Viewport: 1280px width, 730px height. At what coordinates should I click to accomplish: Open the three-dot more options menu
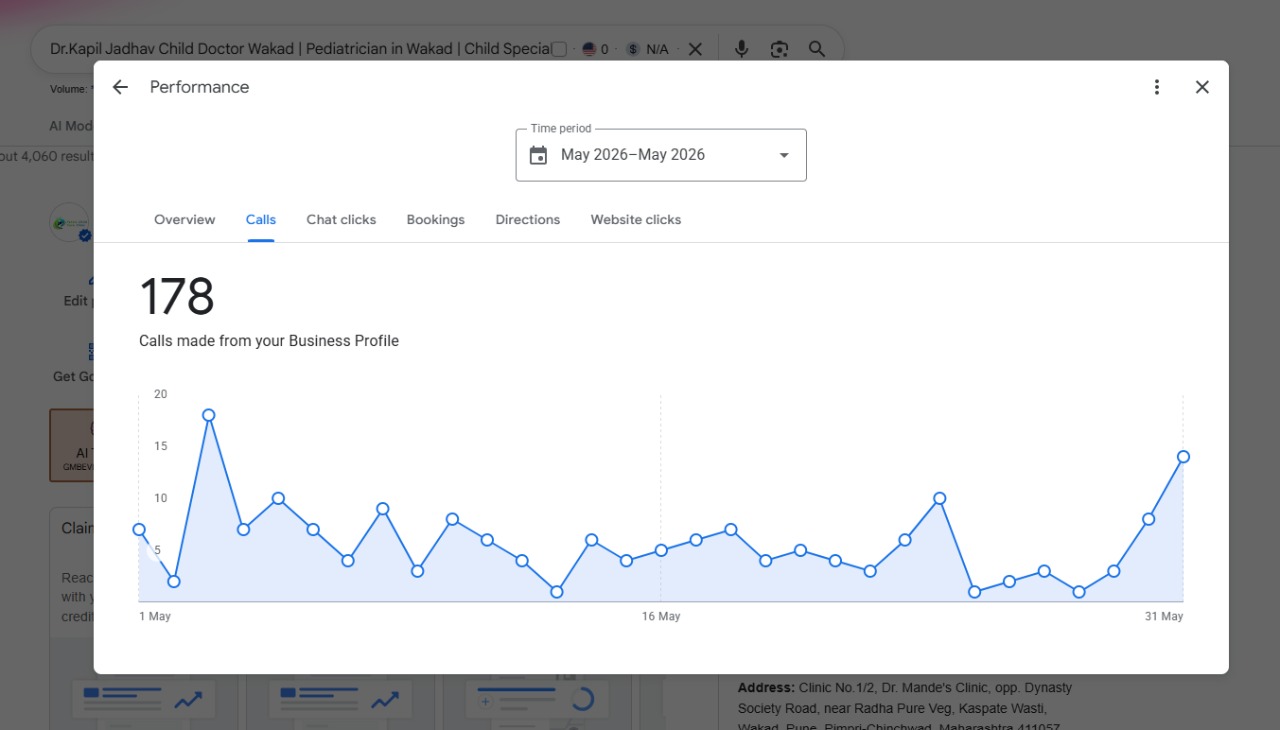[x=1157, y=87]
